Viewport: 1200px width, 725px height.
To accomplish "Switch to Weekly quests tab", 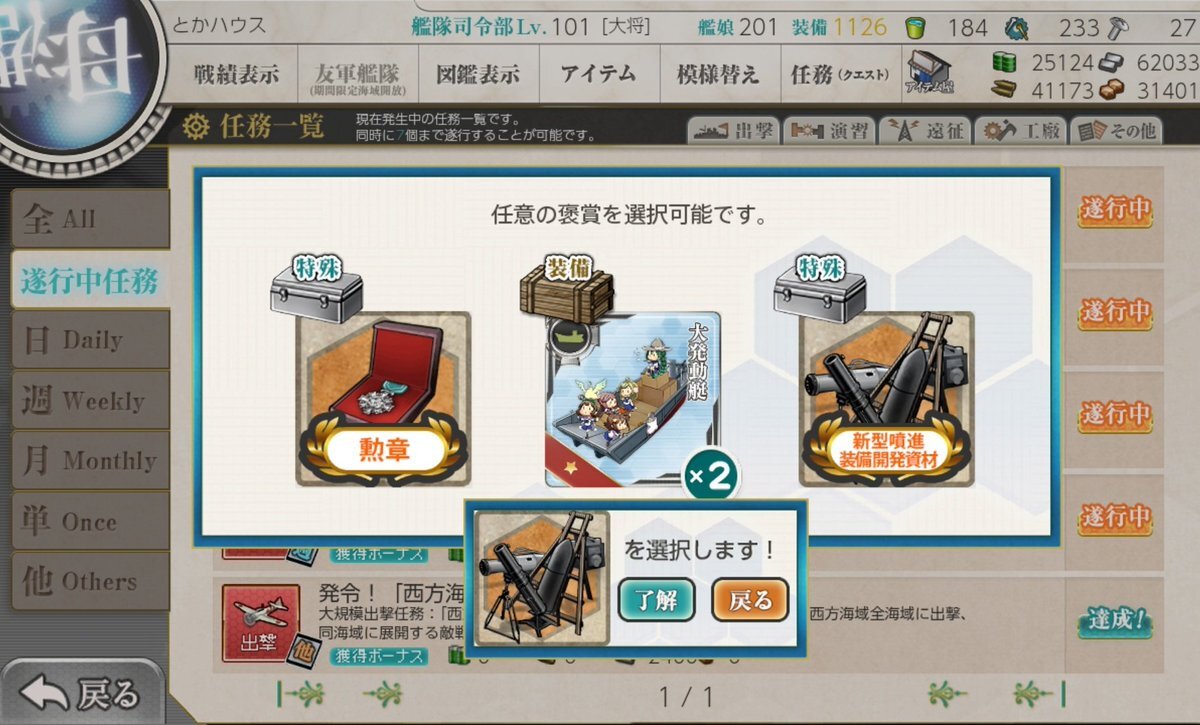I will pos(90,401).
